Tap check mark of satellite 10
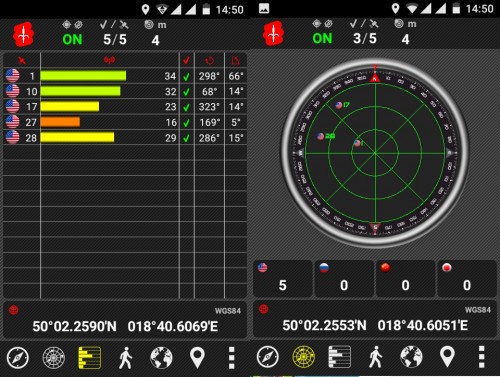This screenshot has width=500, height=377. click(187, 92)
